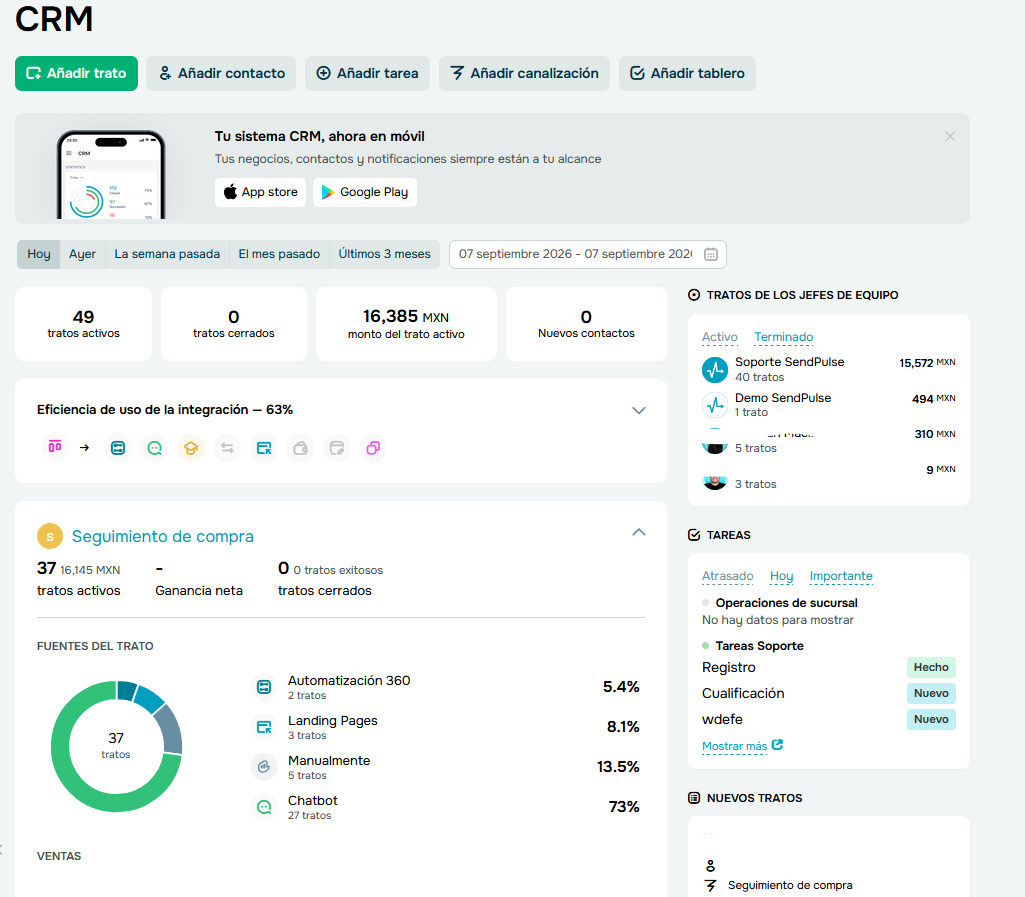
Task: Click the green chatbot integration icon
Action: pyautogui.click(x=154, y=448)
